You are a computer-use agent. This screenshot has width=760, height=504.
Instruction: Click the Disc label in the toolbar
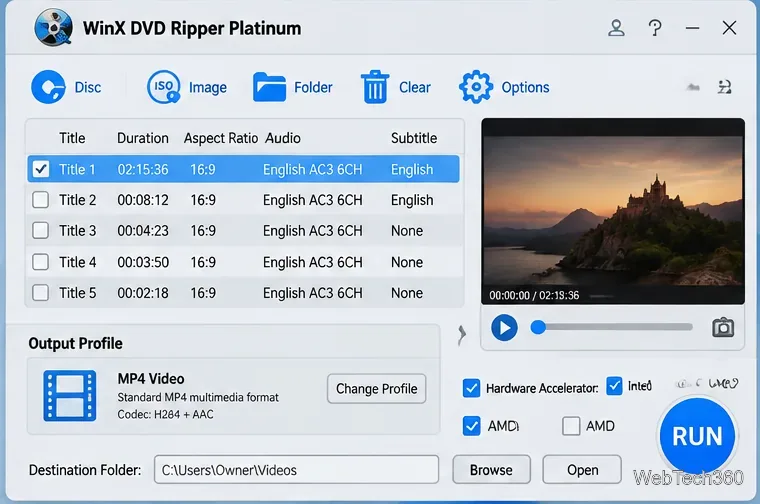point(88,87)
